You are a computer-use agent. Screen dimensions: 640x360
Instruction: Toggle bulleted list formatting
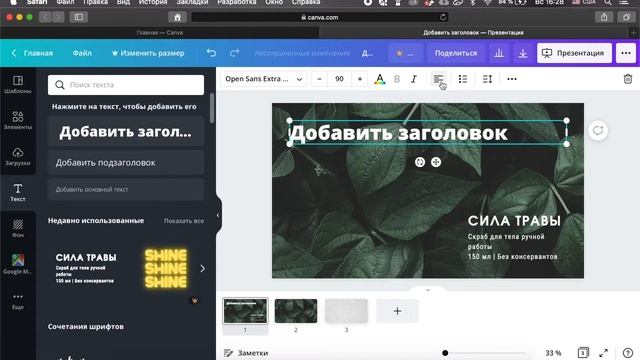click(462, 79)
